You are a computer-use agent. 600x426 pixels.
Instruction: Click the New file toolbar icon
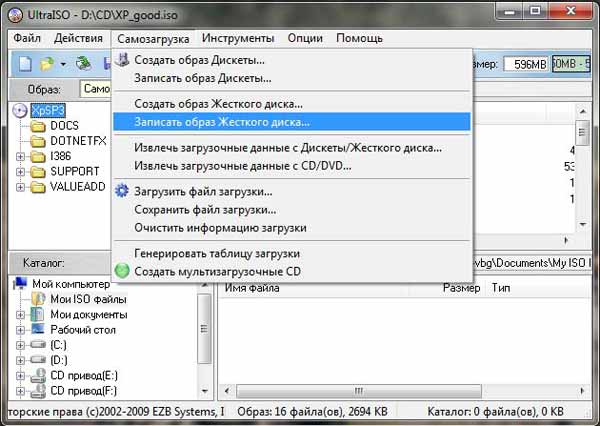click(23, 64)
